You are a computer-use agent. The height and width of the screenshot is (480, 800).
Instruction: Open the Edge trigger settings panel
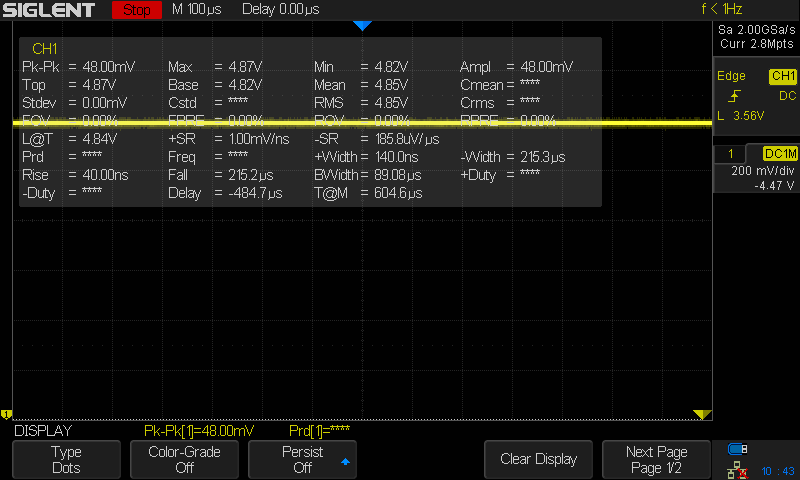[x=733, y=76]
